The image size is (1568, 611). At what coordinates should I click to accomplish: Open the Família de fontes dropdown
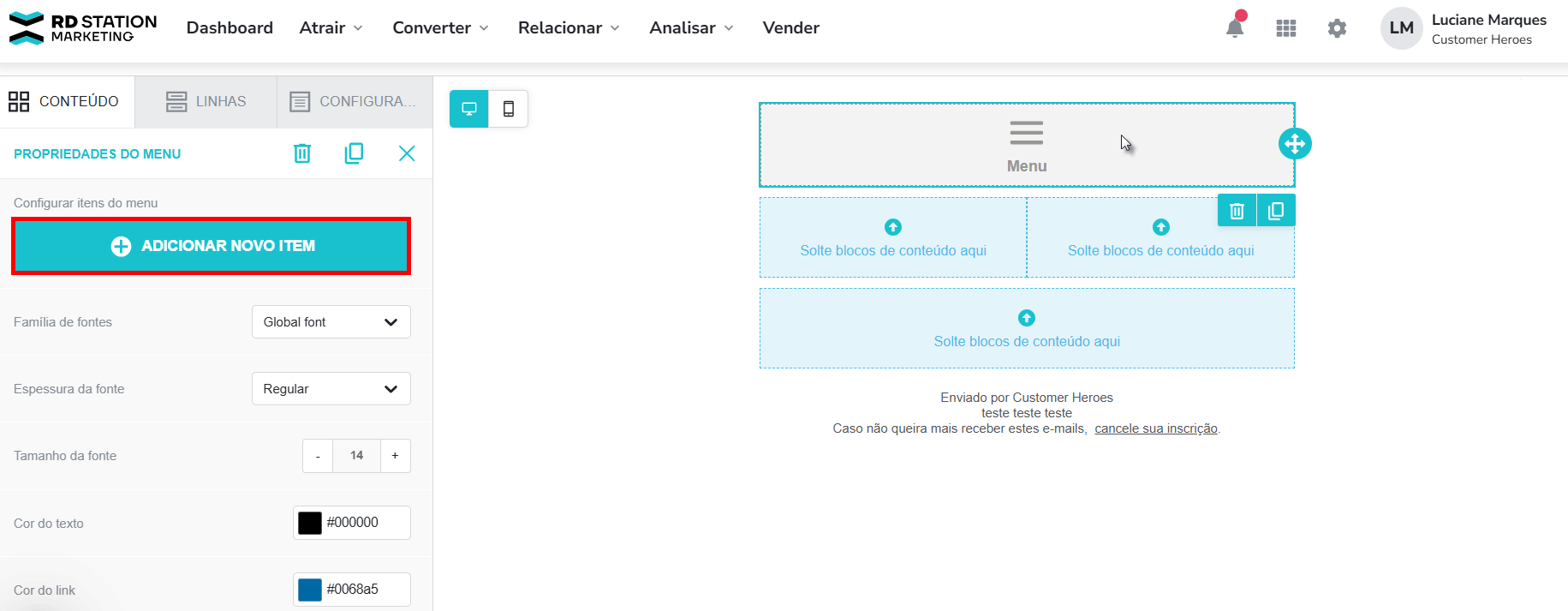pyautogui.click(x=331, y=322)
